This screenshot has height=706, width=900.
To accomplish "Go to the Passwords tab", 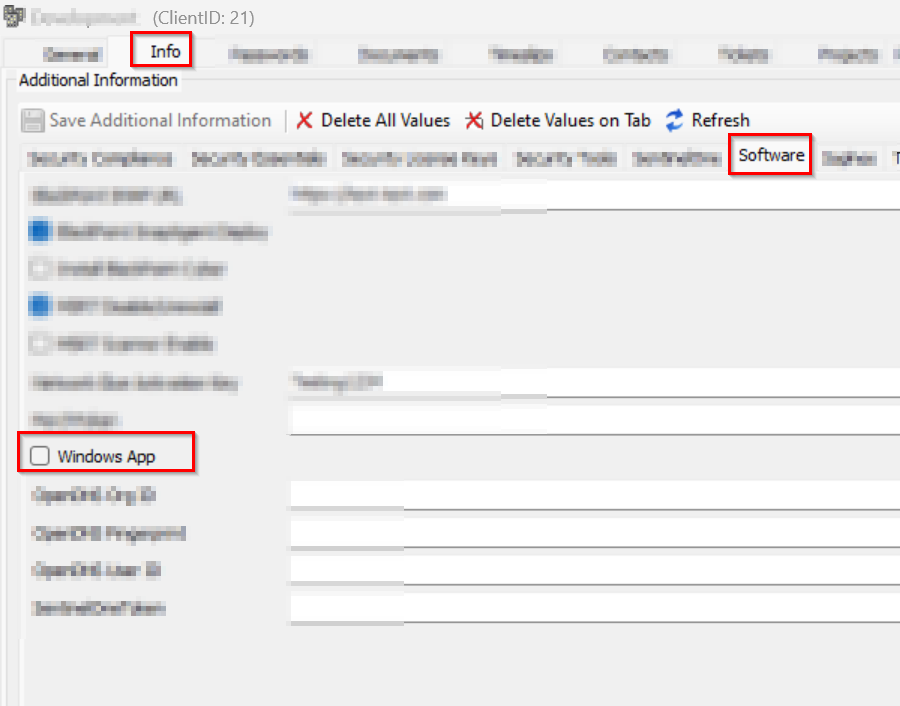I will pyautogui.click(x=268, y=55).
